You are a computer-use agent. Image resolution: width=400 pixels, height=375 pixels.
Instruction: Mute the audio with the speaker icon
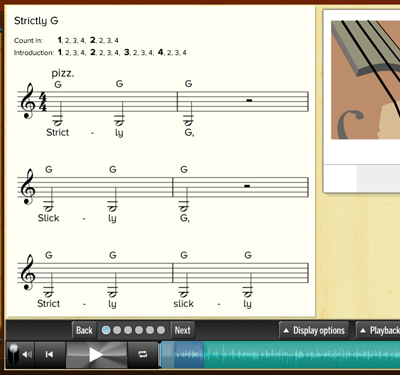tap(27, 354)
